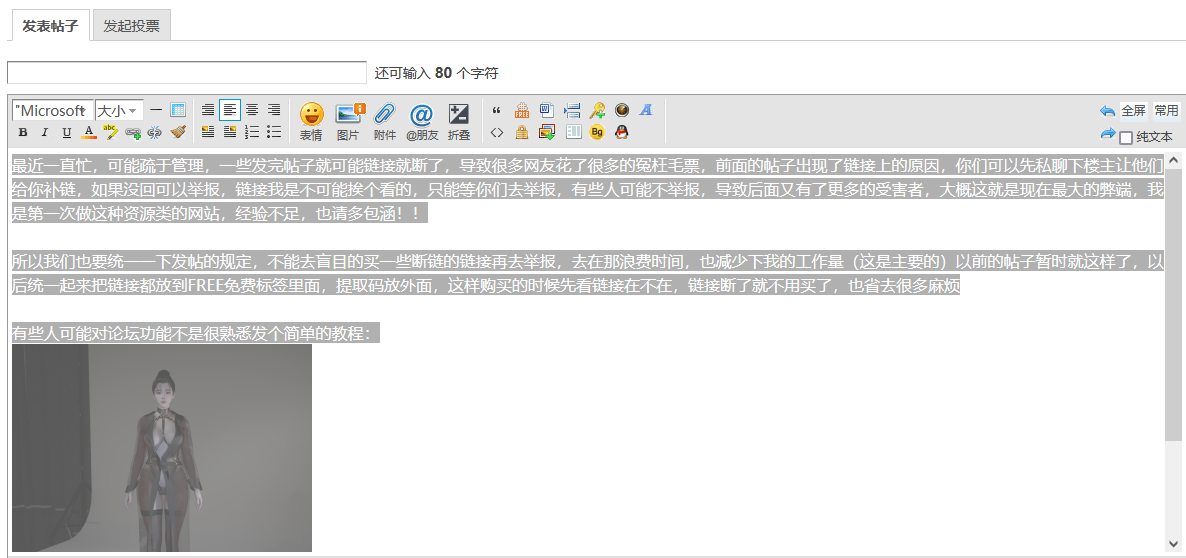The image size is (1186, 558).
Task: Enable the 纯文本 plain text checkbox
Action: pos(1125,138)
